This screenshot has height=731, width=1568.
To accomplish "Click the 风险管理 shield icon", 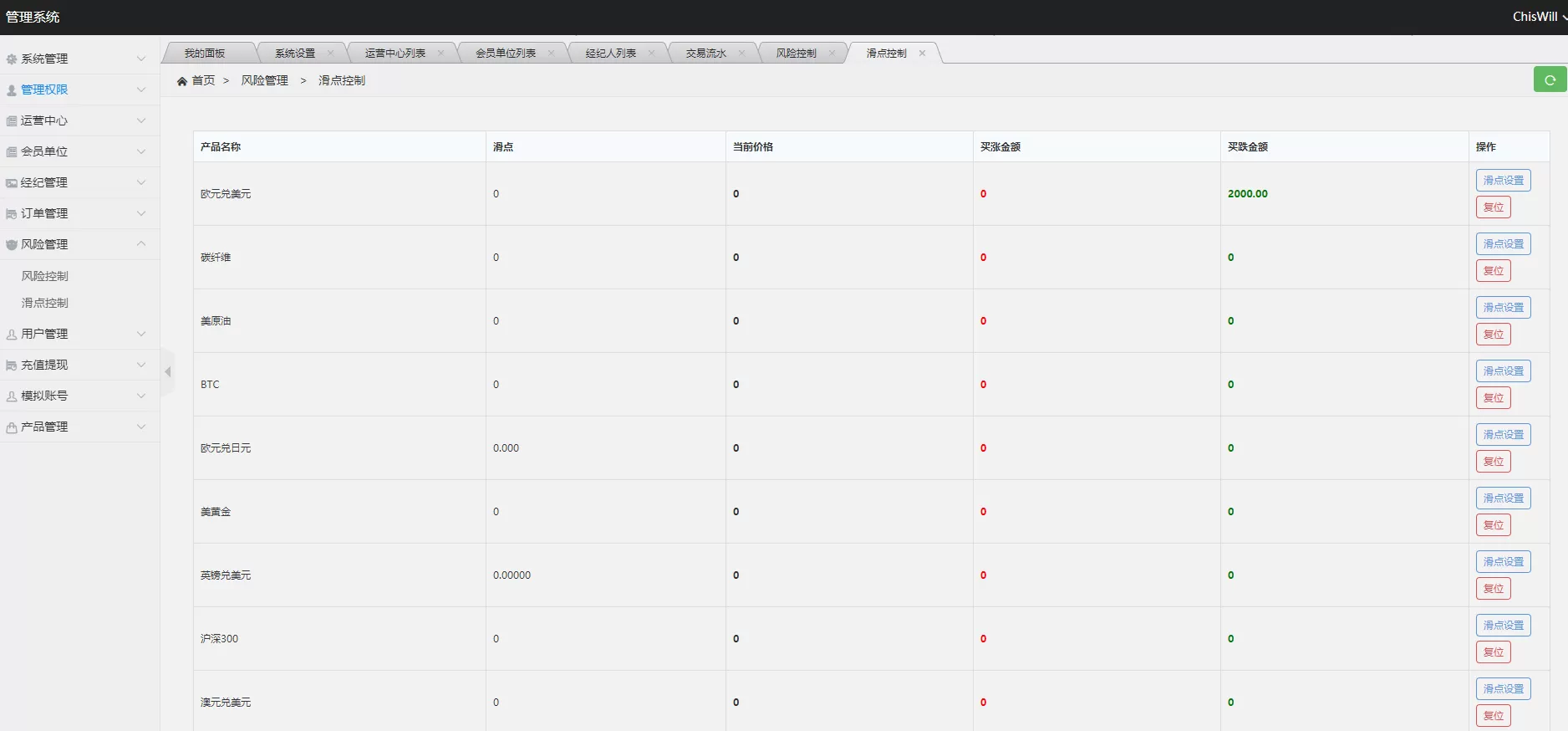I will tap(12, 245).
